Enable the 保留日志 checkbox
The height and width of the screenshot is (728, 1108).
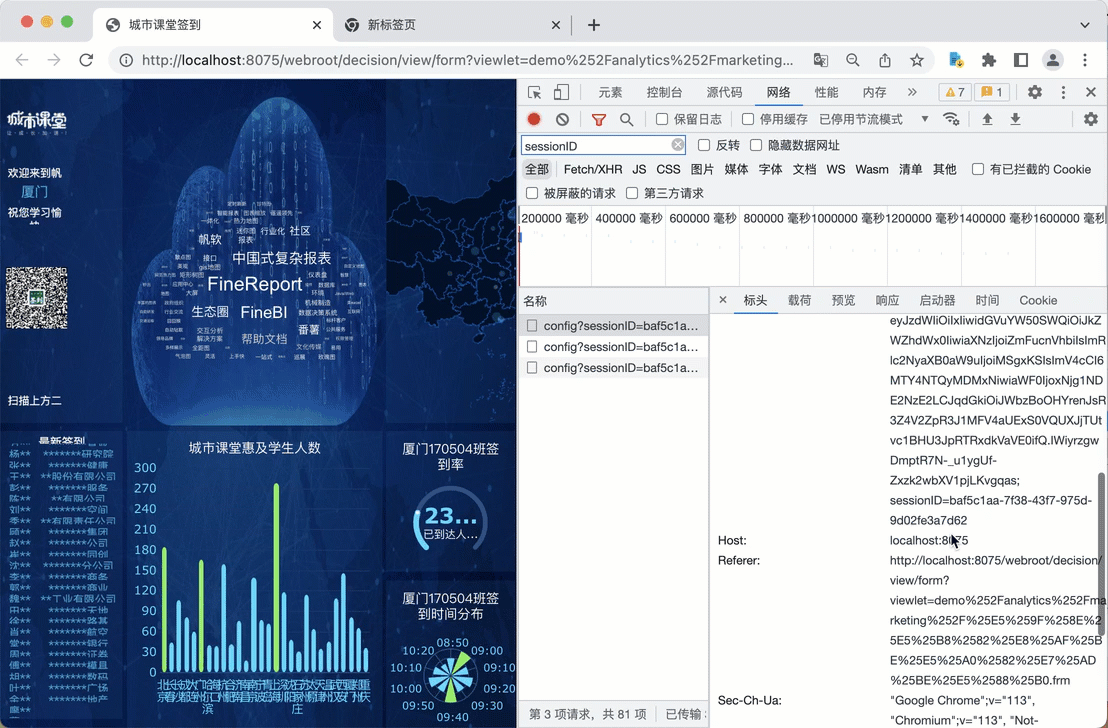[x=661, y=119]
